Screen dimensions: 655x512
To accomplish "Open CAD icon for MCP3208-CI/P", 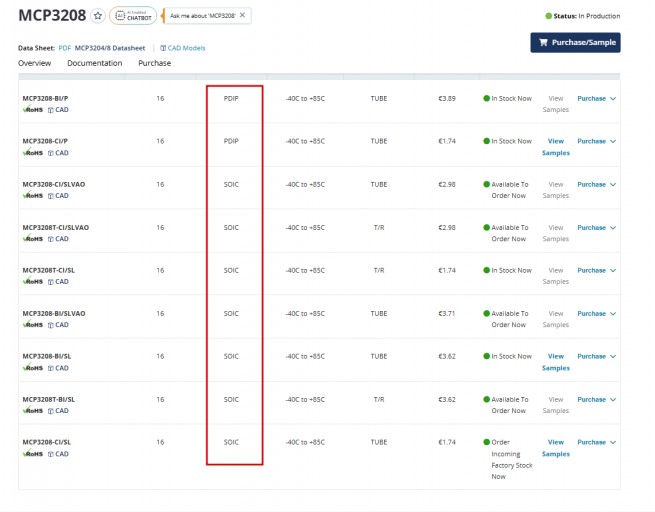I will tap(58, 153).
